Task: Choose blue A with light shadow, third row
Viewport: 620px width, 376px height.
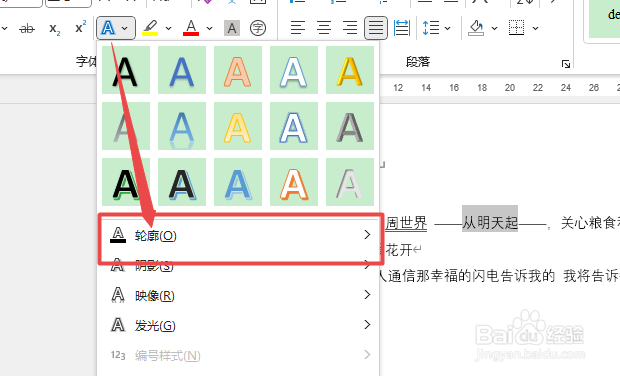Action: tap(238, 182)
